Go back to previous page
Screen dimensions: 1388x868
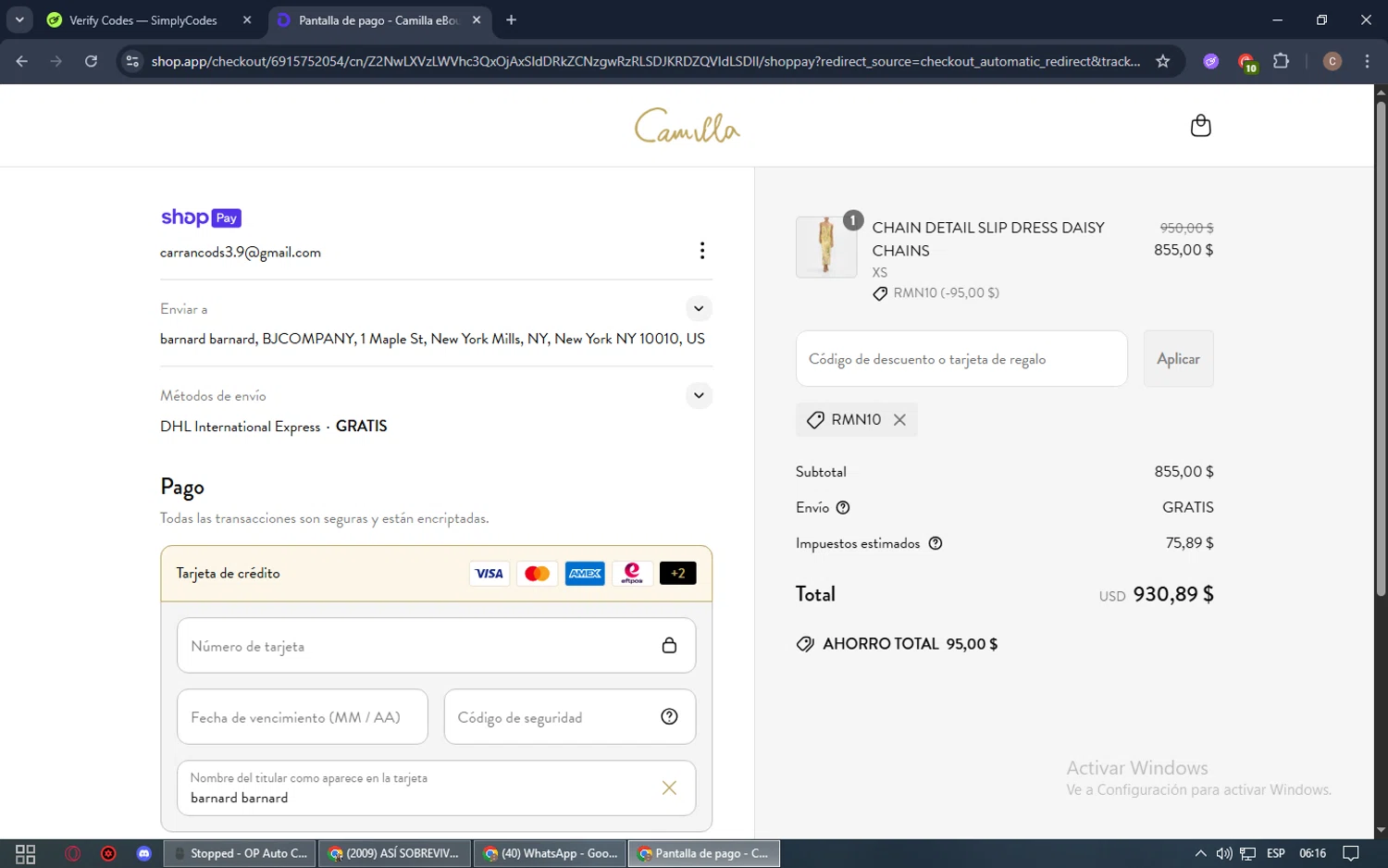22,61
